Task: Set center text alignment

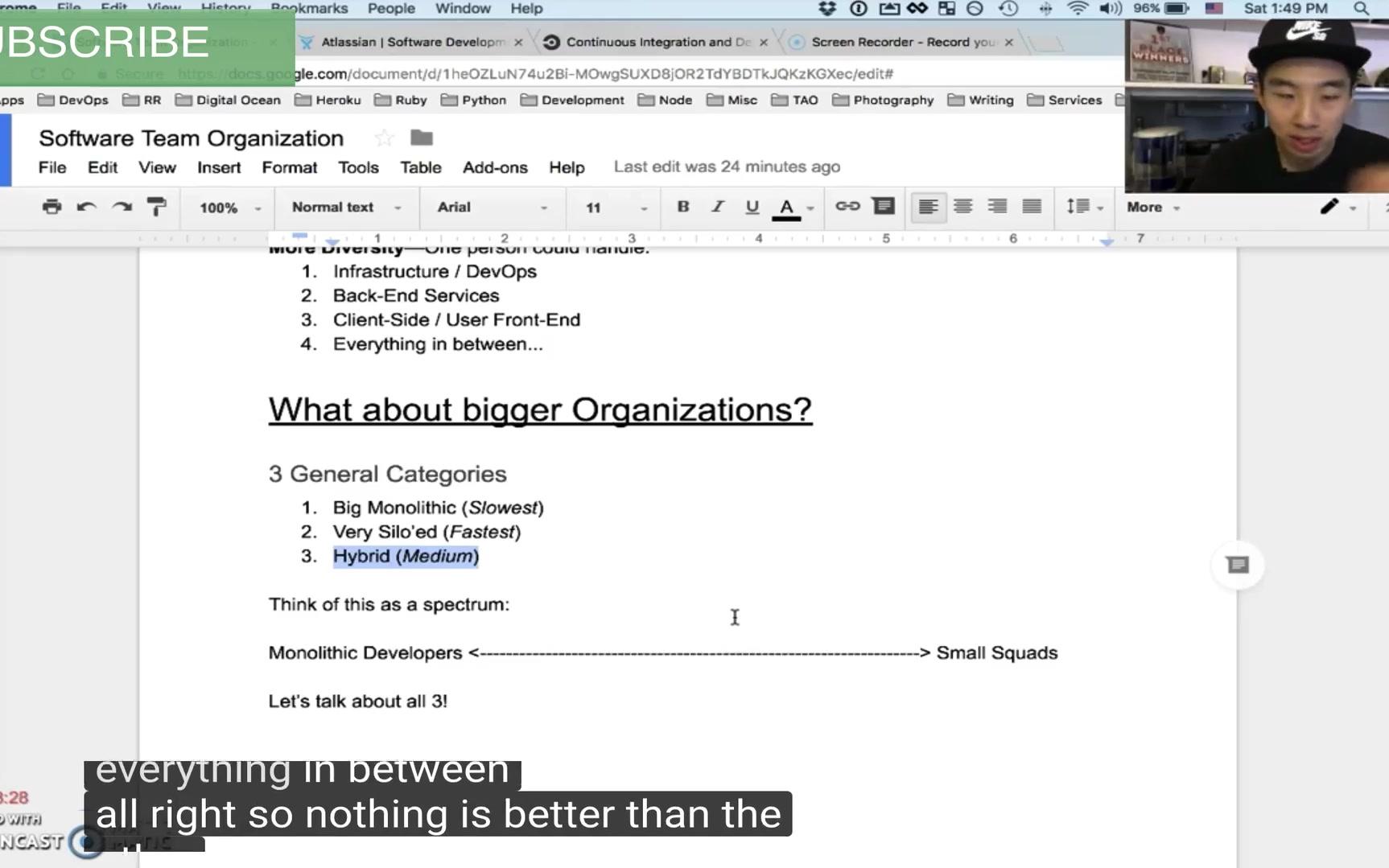Action: click(962, 207)
